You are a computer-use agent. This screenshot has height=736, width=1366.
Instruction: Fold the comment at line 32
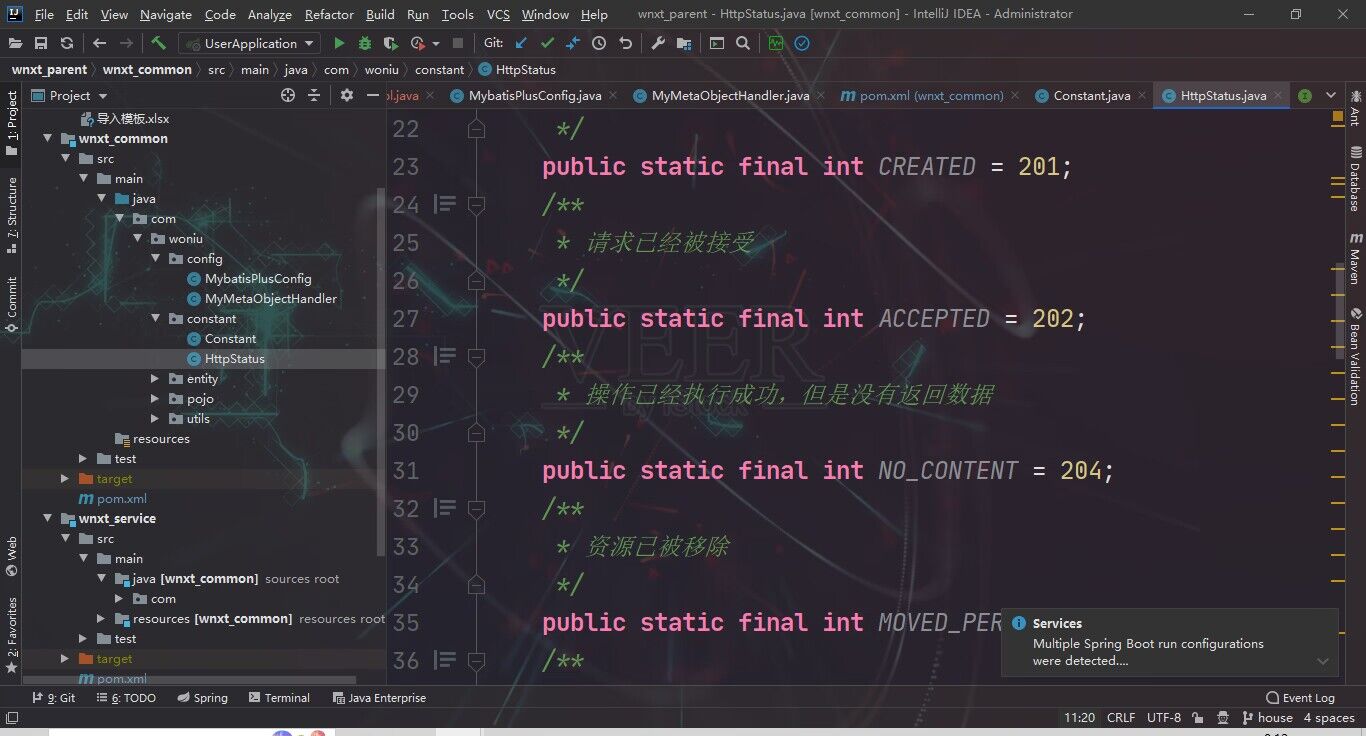[x=477, y=508]
